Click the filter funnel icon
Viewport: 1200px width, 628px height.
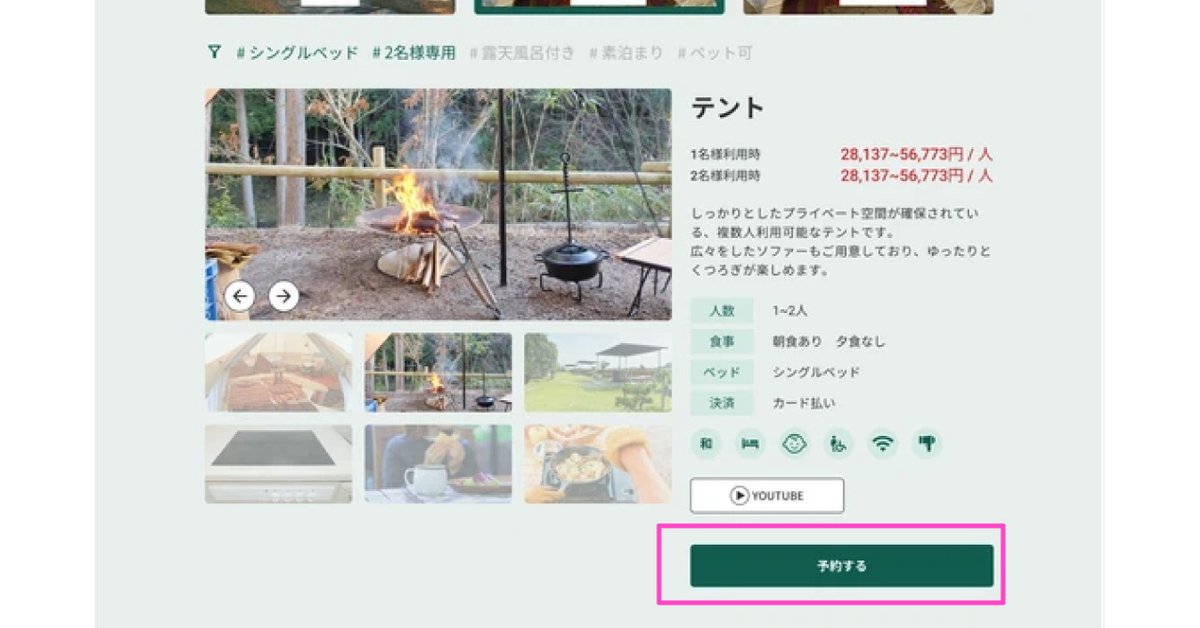pyautogui.click(x=214, y=52)
